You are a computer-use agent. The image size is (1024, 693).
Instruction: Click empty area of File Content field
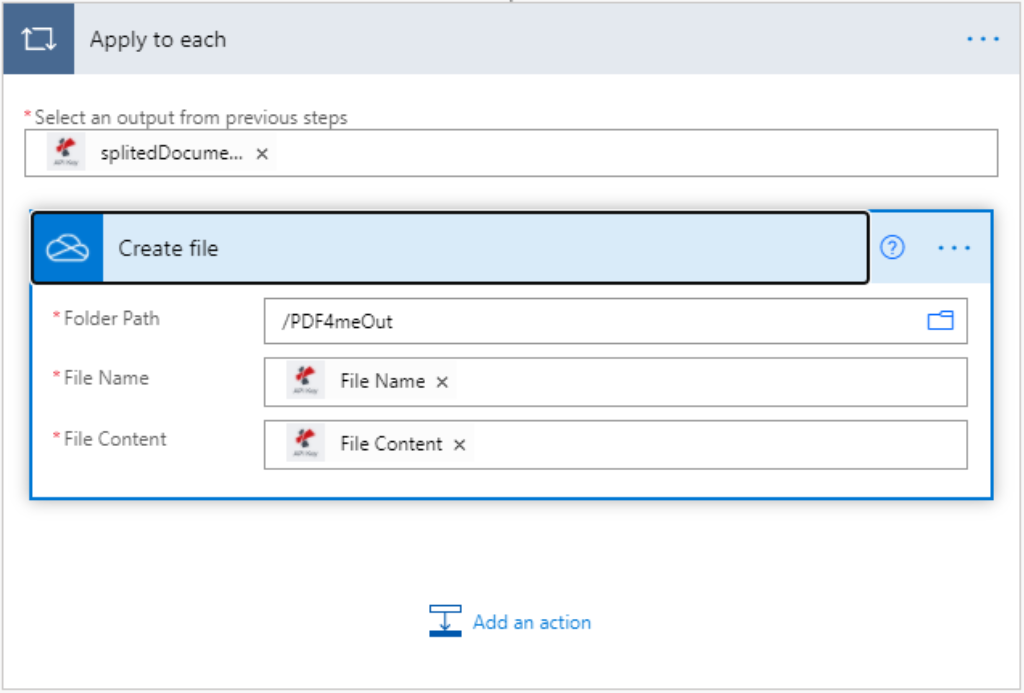[x=710, y=445]
